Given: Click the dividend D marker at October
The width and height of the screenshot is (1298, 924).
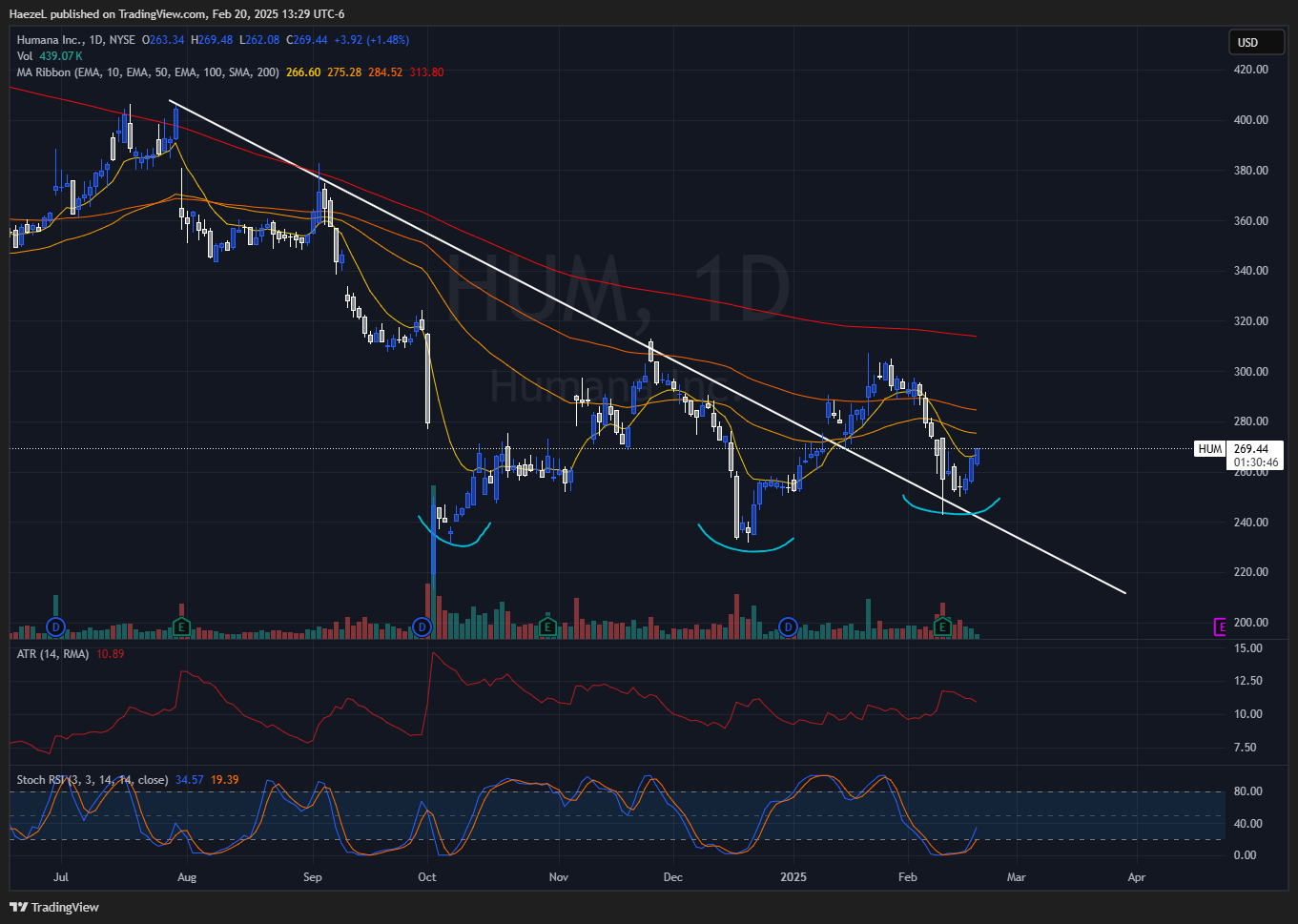Looking at the screenshot, I should pos(422,626).
